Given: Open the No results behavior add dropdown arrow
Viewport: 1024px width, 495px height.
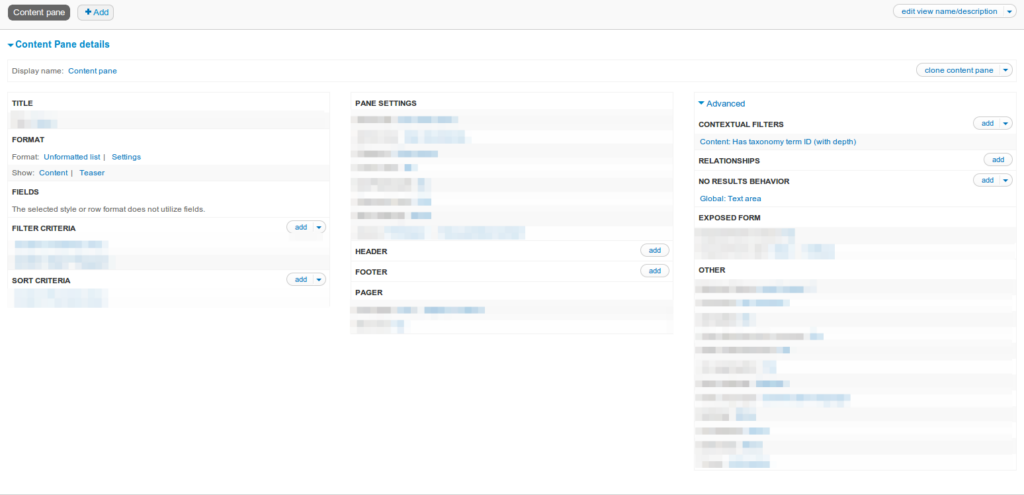Looking at the screenshot, I should coord(1006,180).
